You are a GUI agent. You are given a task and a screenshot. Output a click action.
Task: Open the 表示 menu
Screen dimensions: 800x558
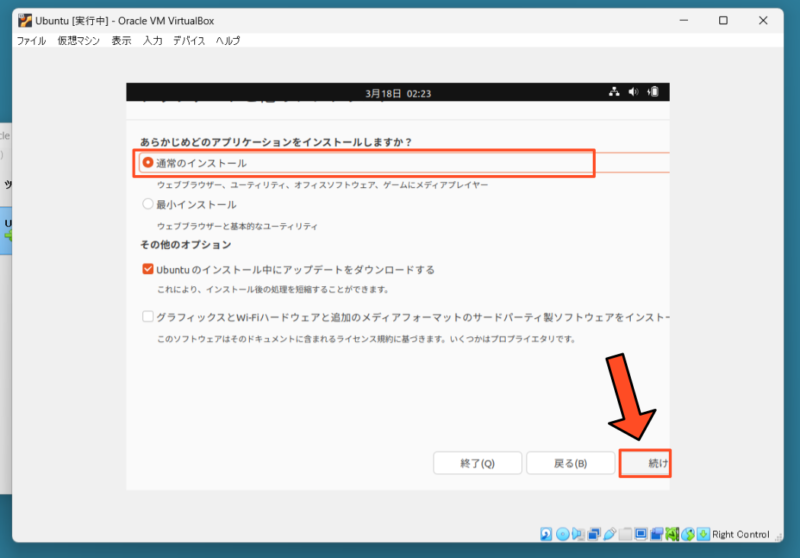[121, 41]
